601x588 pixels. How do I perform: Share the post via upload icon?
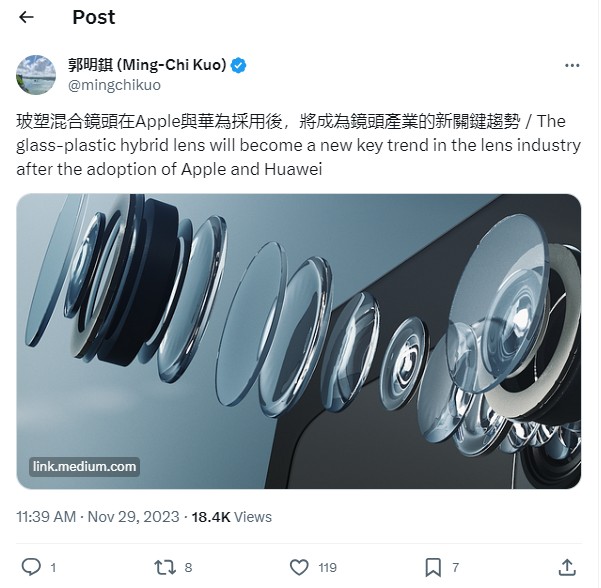coord(567,567)
